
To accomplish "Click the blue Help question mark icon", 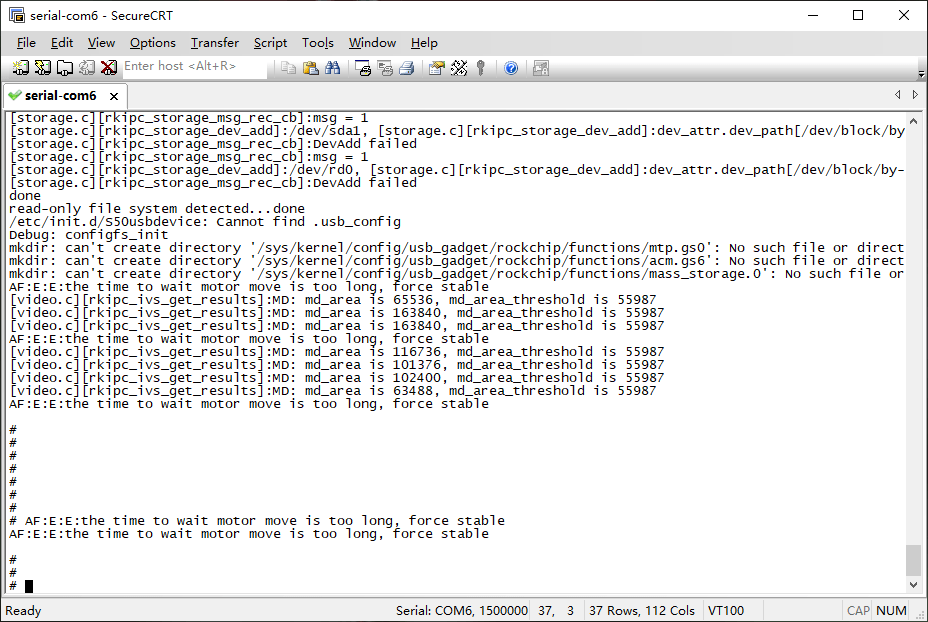I will [x=511, y=68].
